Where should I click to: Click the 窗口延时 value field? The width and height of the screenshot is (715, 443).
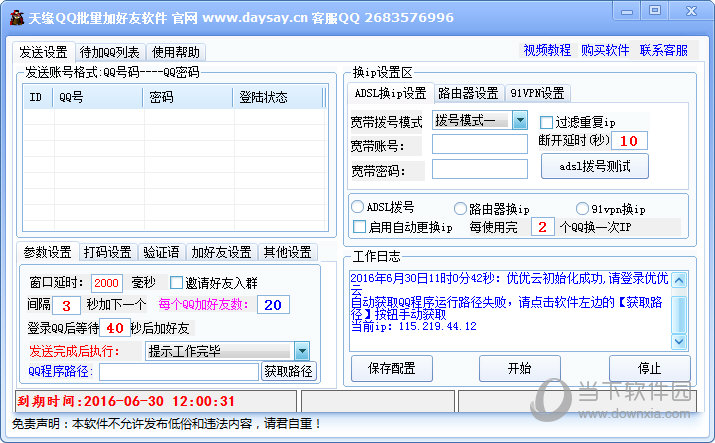point(107,283)
